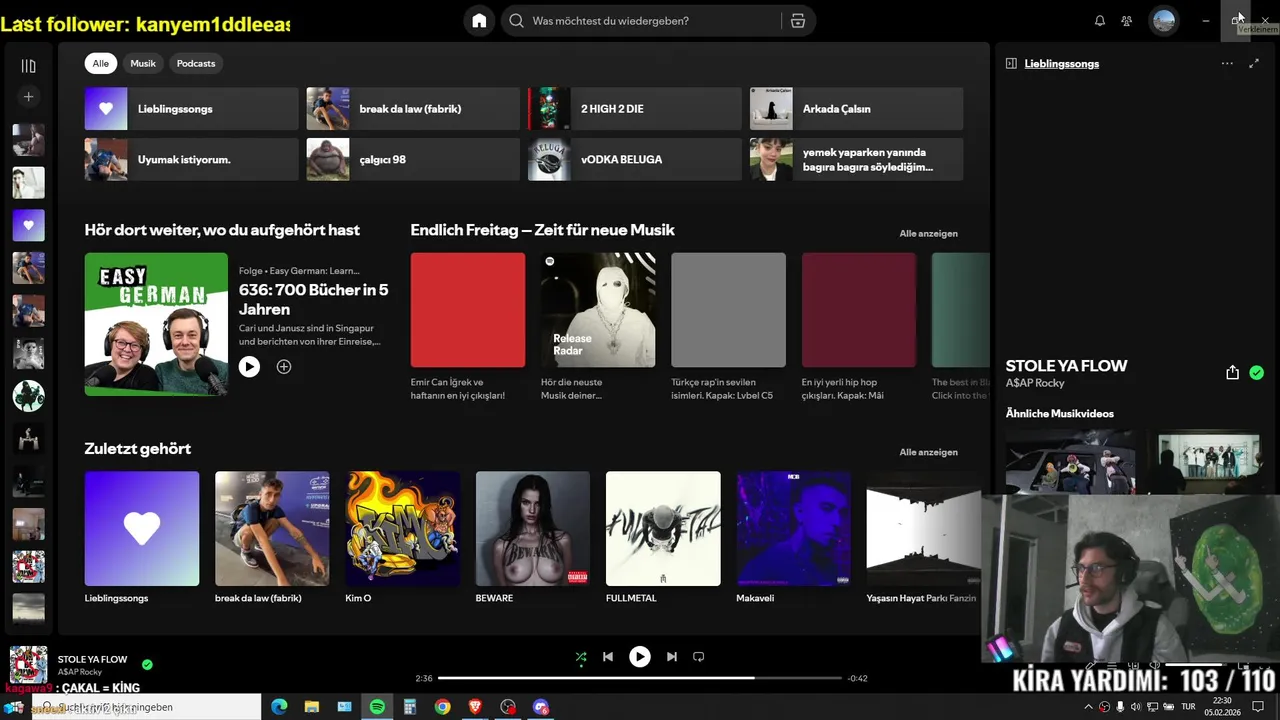This screenshot has height=720, width=1280.
Task: Toggle repeat mode
Action: (699, 657)
